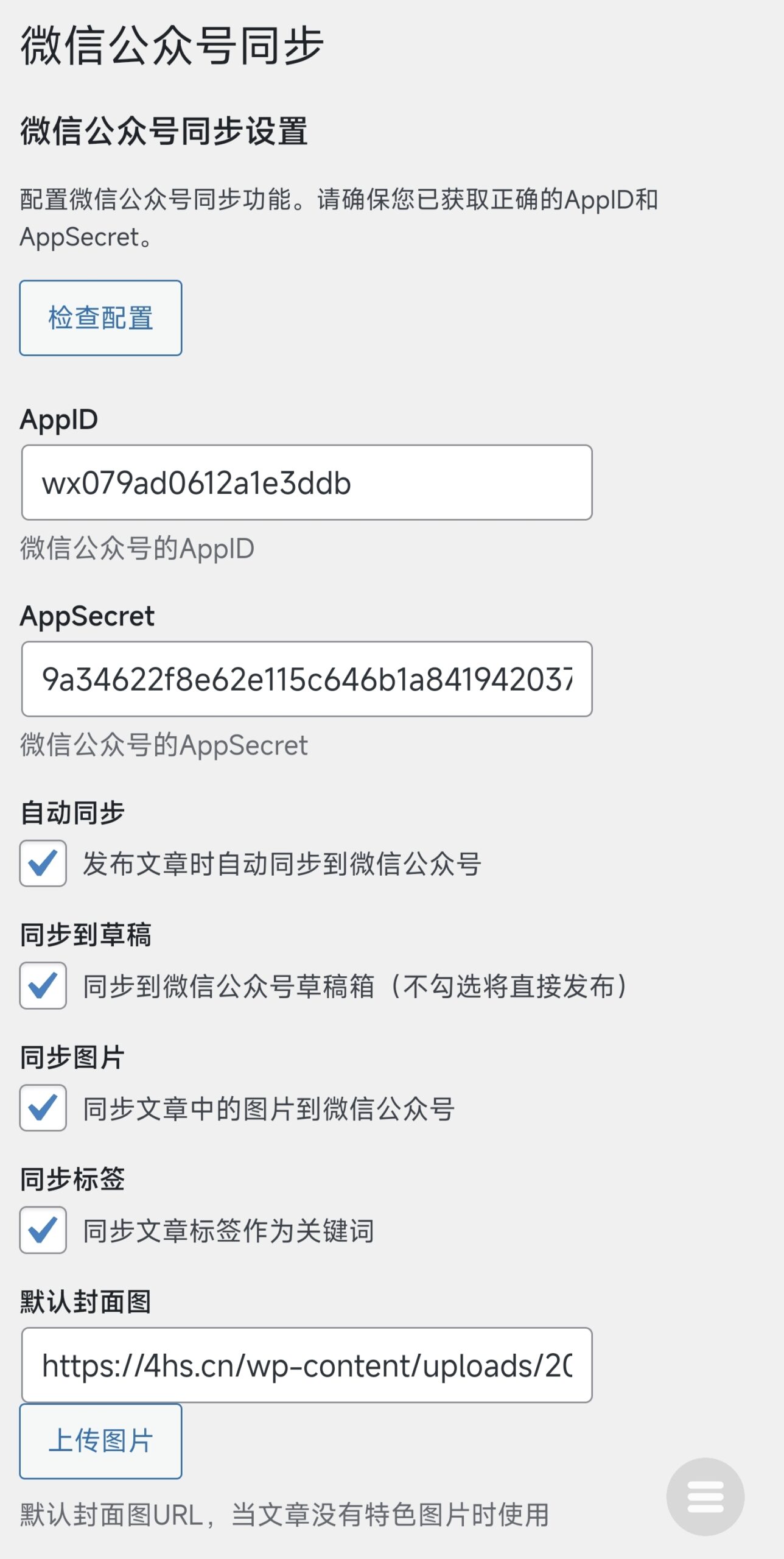Screen dimensions: 784x1559
Task: Disable the 同步图片 checkbox
Action: click(x=43, y=1108)
